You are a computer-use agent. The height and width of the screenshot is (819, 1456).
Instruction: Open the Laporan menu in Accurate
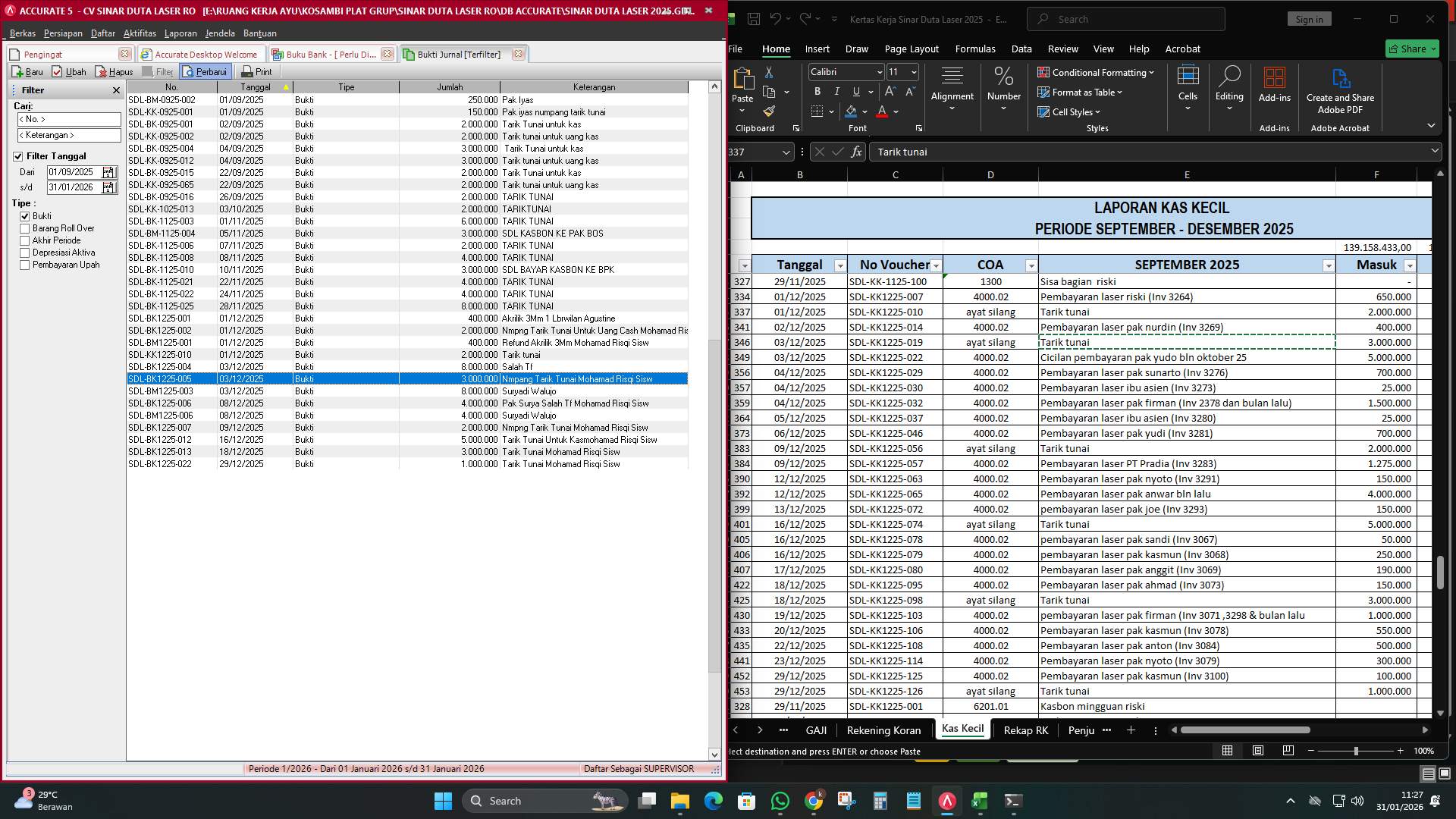(181, 33)
